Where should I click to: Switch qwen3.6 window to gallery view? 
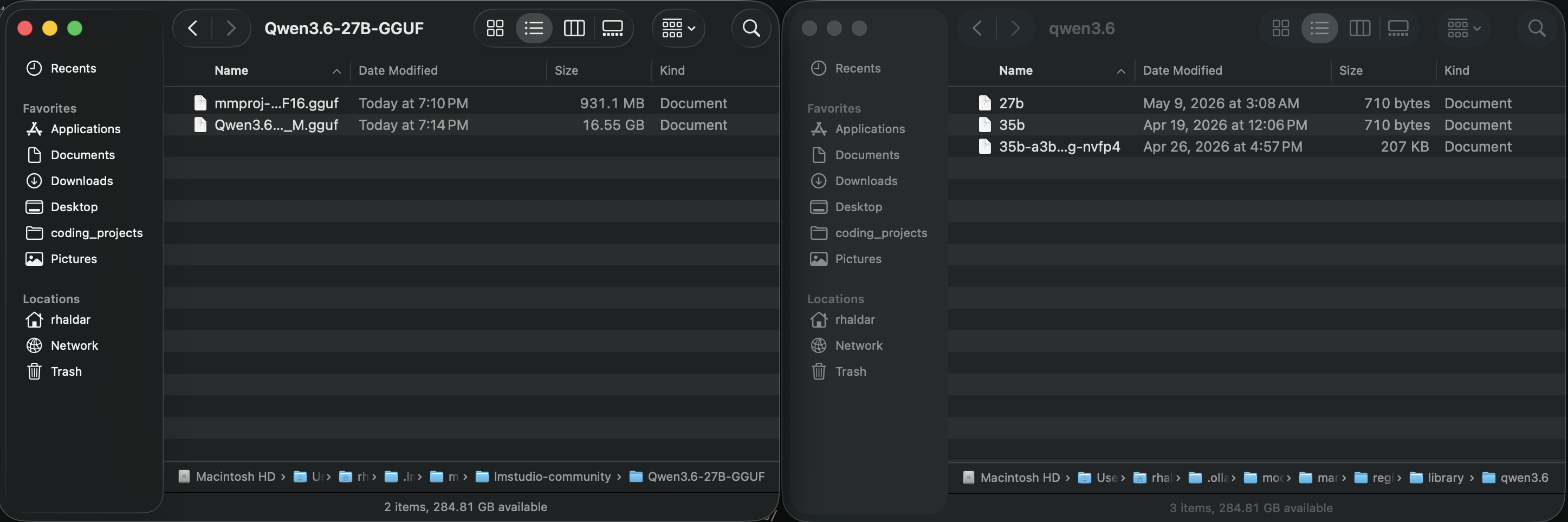click(1397, 28)
